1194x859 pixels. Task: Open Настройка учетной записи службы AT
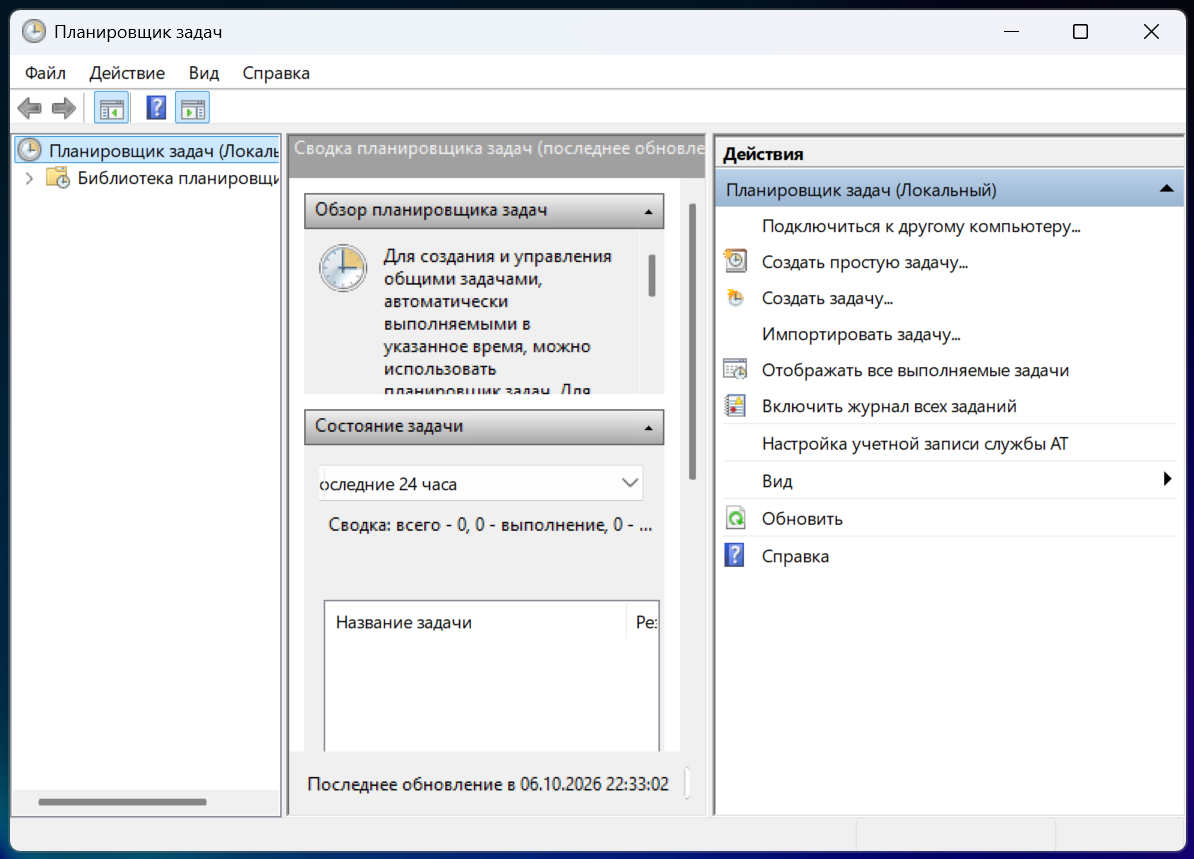coord(915,443)
